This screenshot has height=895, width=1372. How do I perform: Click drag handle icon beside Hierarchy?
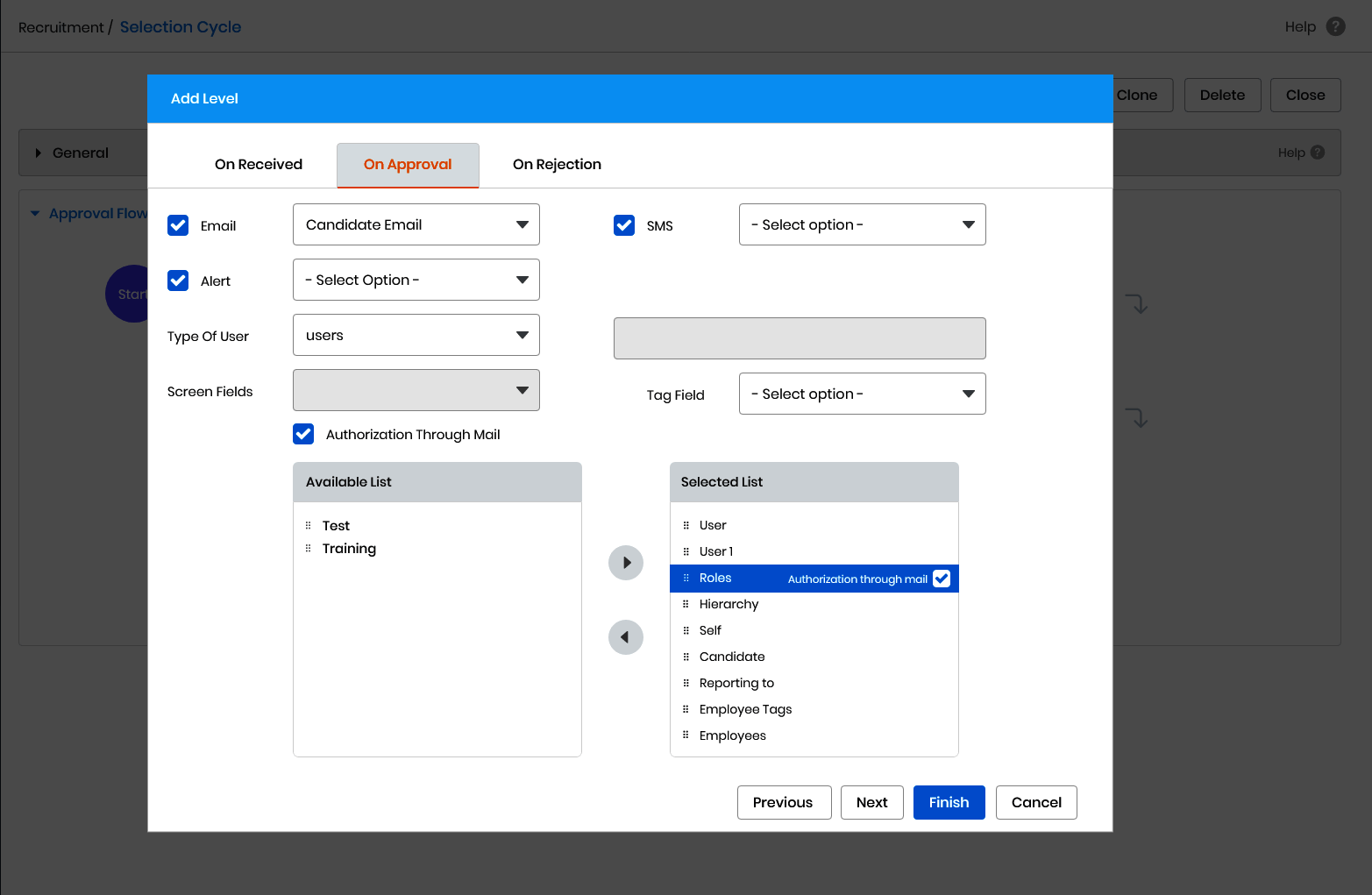pyautogui.click(x=686, y=604)
